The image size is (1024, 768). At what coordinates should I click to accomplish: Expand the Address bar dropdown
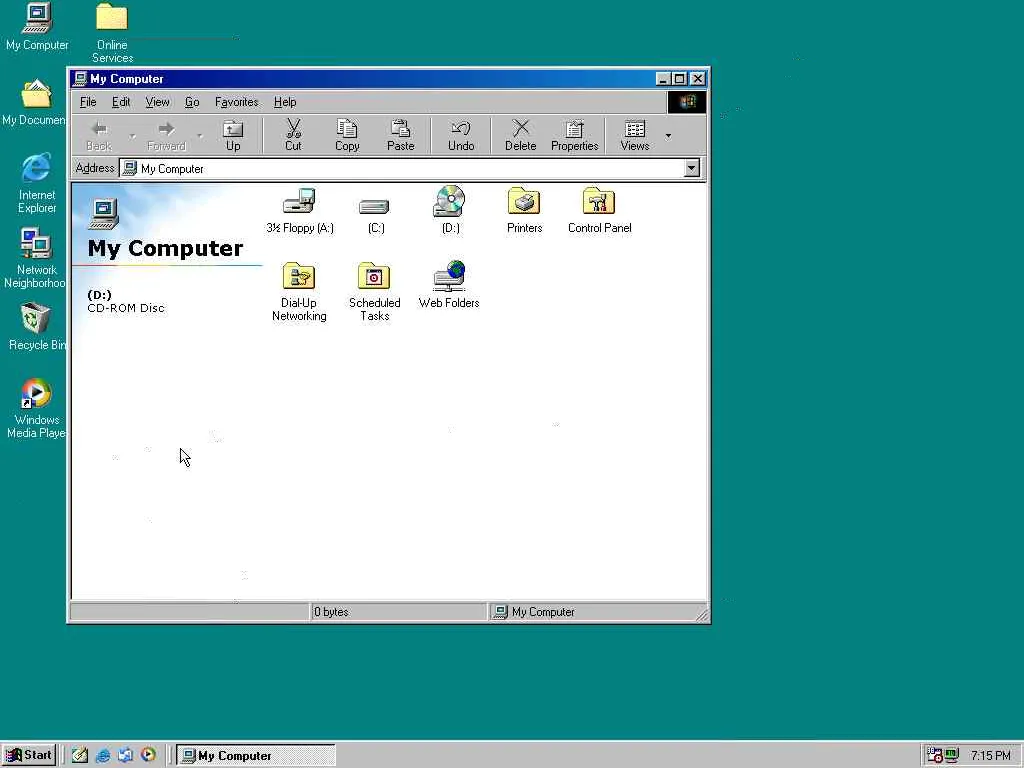coord(692,168)
